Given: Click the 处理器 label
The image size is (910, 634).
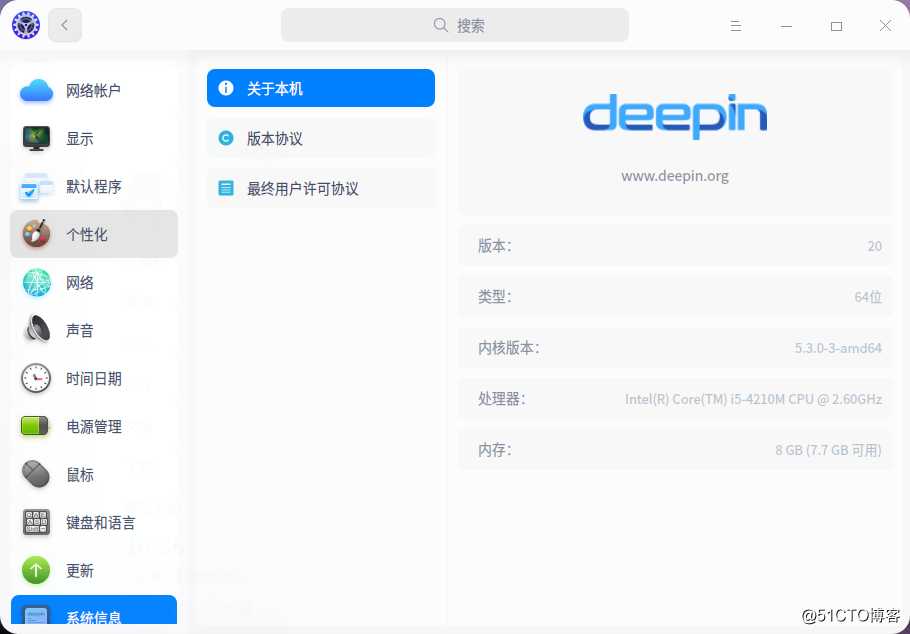Looking at the screenshot, I should point(501,399).
